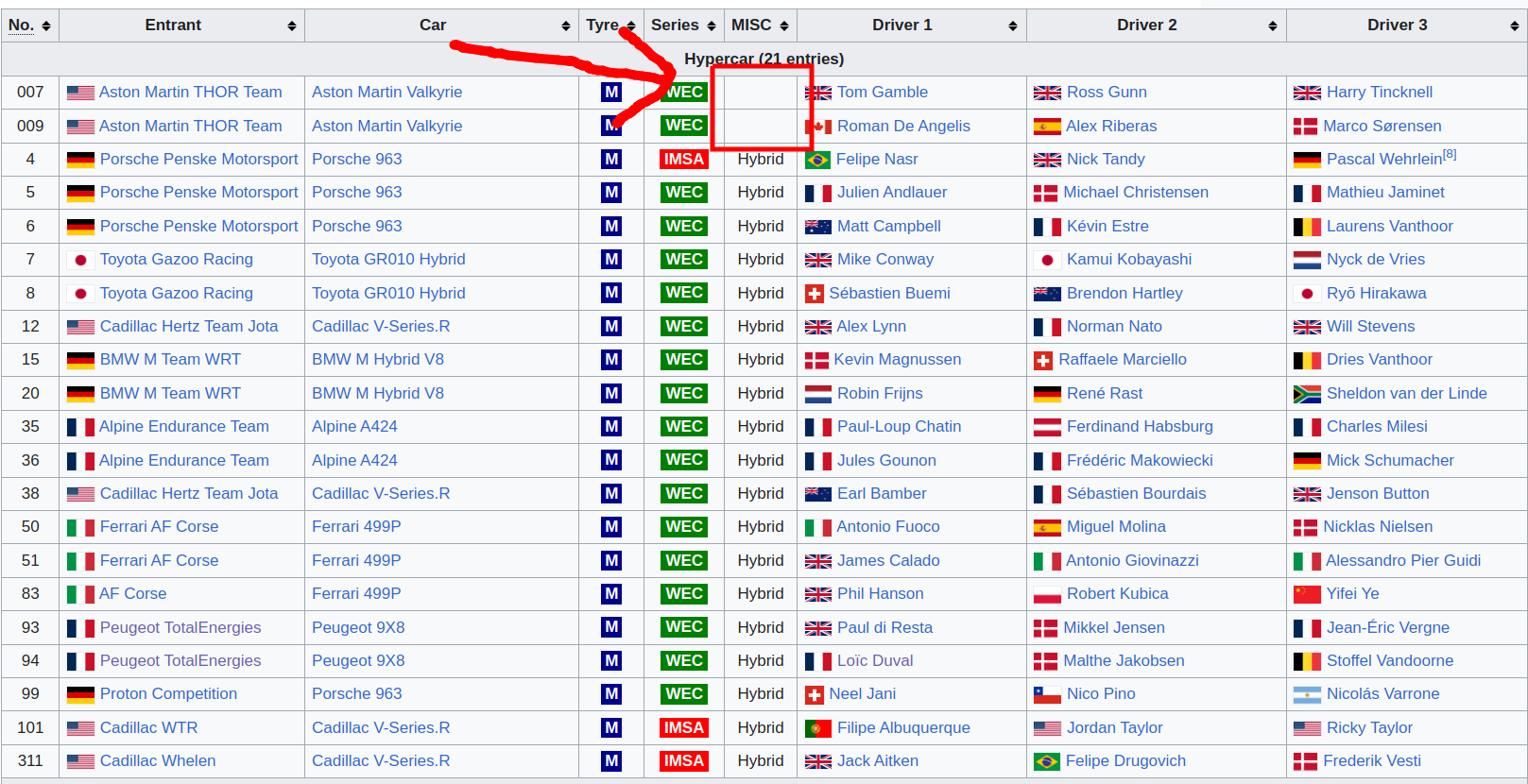
Task: Click Italy flag beside Ferrari AF Corse 50
Action: tap(80, 527)
